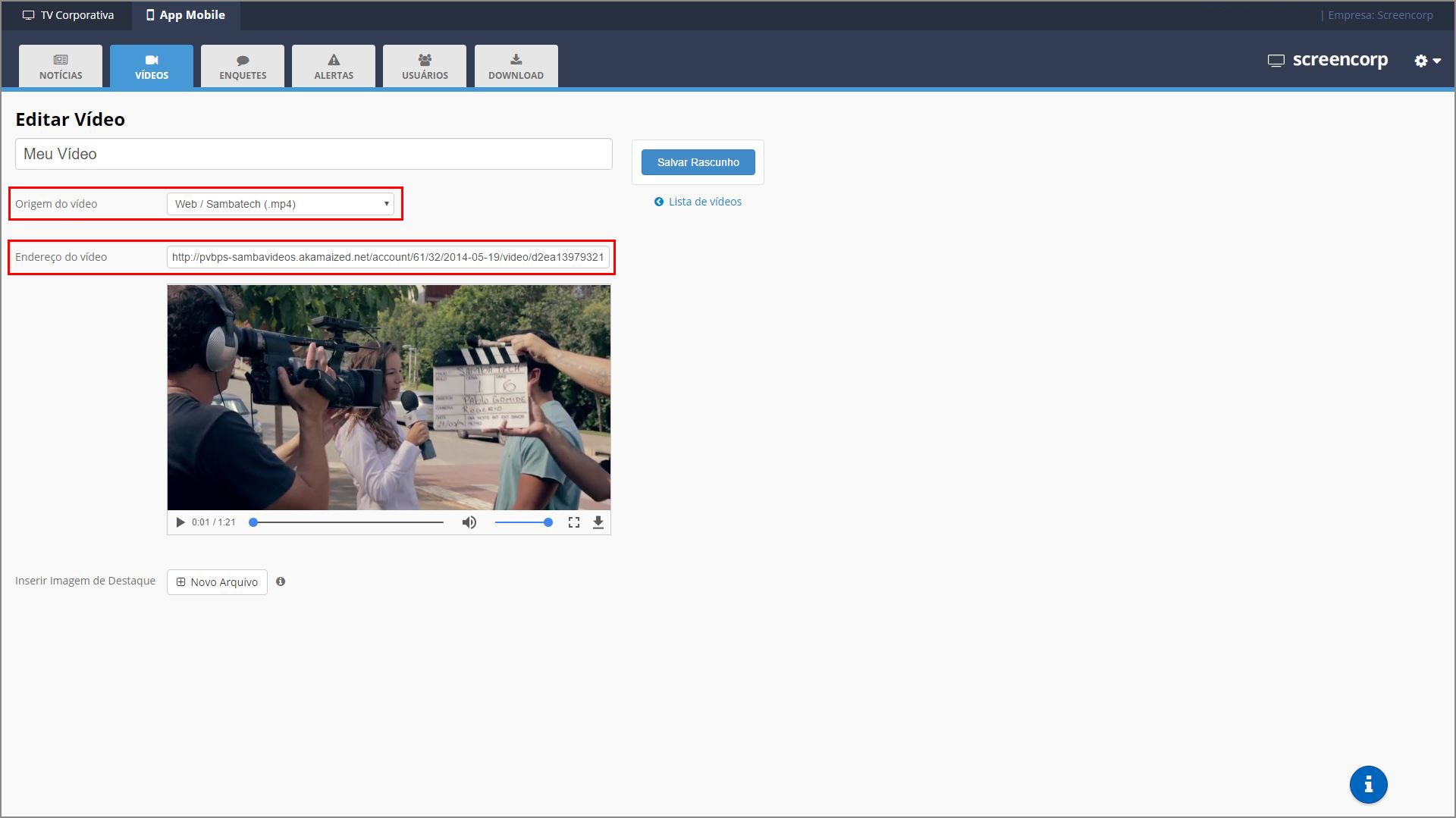
Task: Download the video using the player's download icon
Action: [598, 522]
